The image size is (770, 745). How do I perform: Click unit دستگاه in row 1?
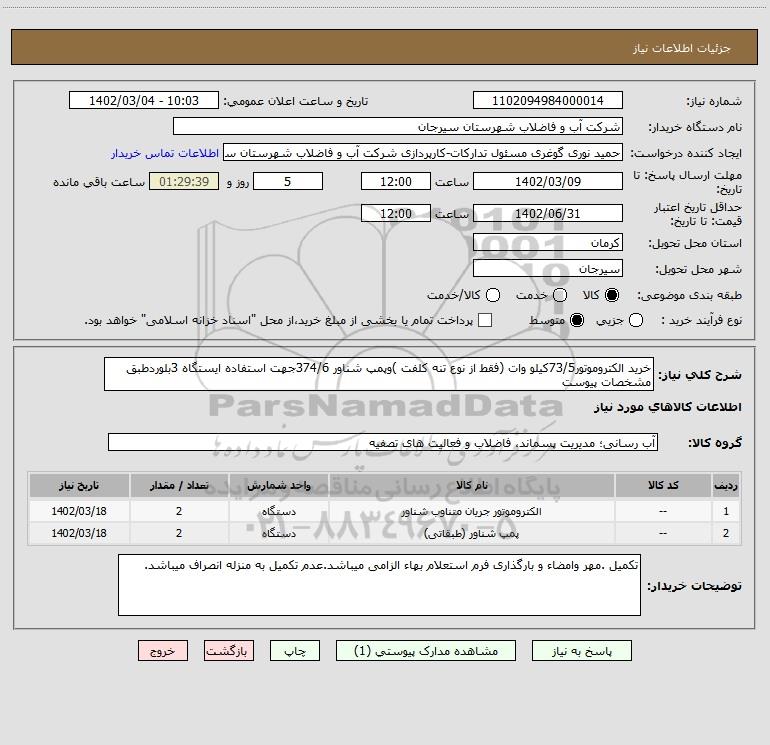(x=278, y=511)
